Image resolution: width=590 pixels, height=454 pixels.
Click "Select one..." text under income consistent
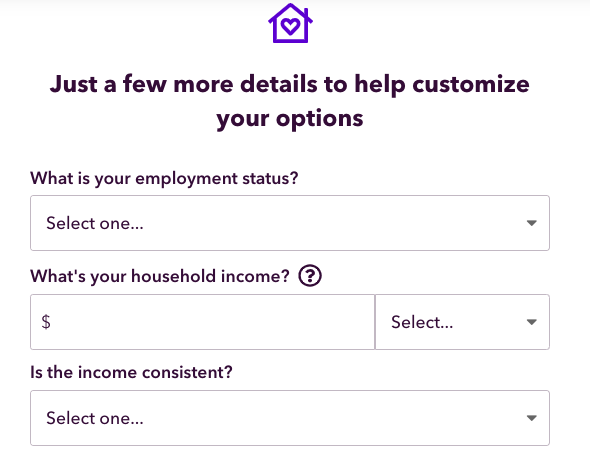pos(95,418)
